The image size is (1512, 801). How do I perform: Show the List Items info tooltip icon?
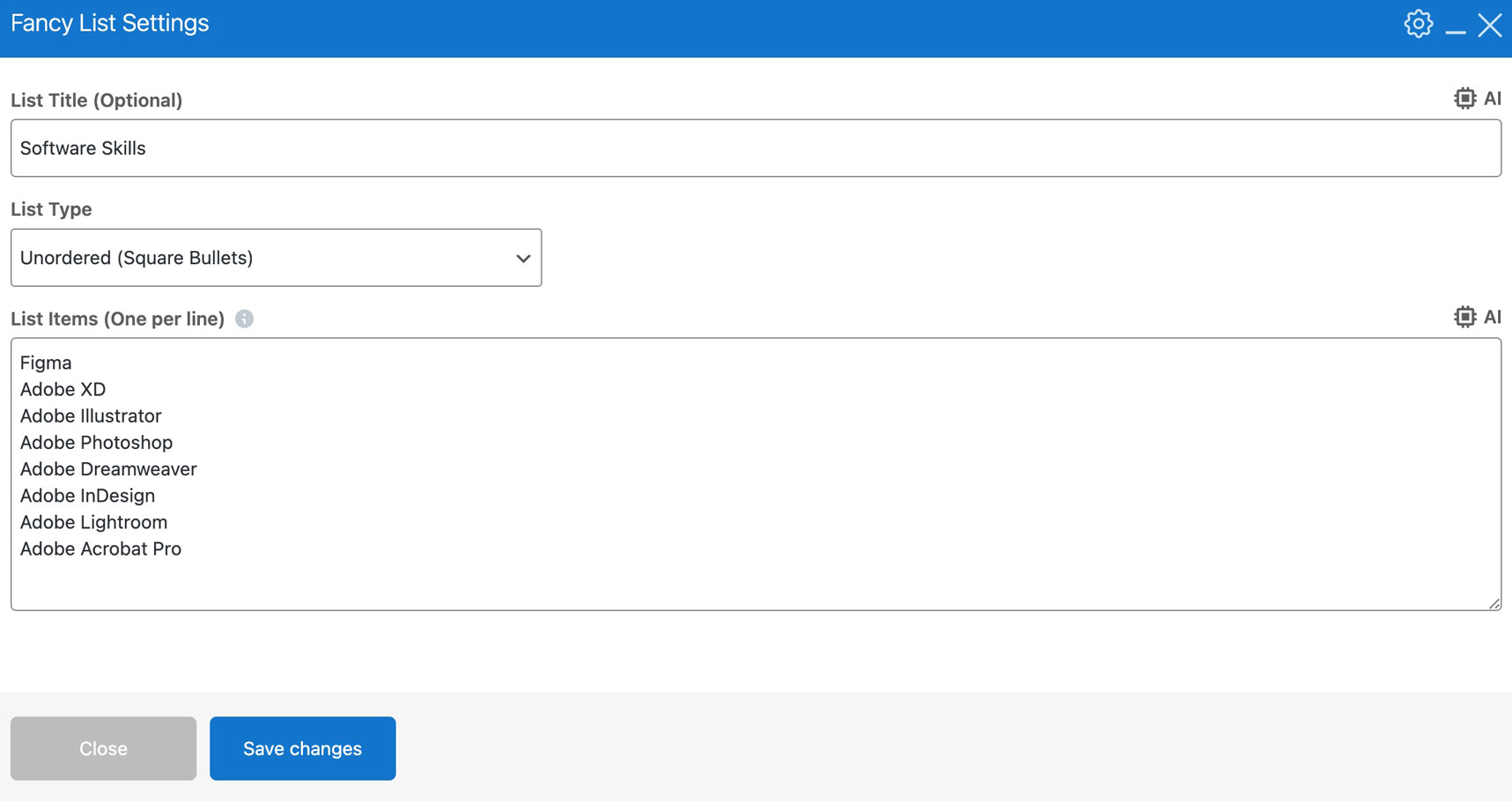245,319
